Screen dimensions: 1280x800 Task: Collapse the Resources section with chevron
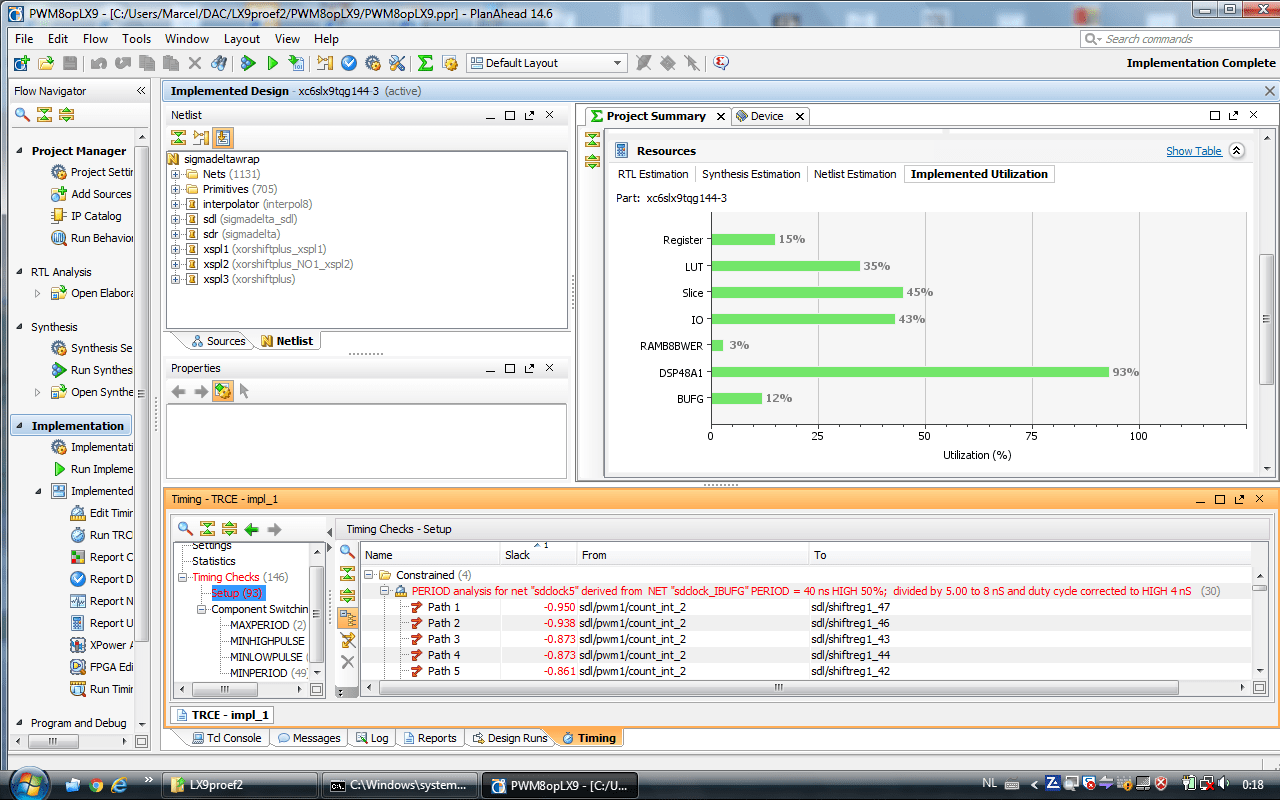point(1237,151)
